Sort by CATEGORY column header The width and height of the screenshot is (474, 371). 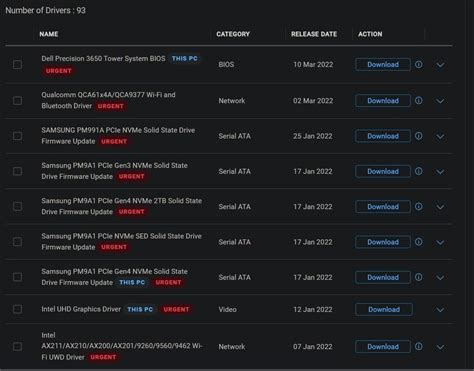coord(233,34)
